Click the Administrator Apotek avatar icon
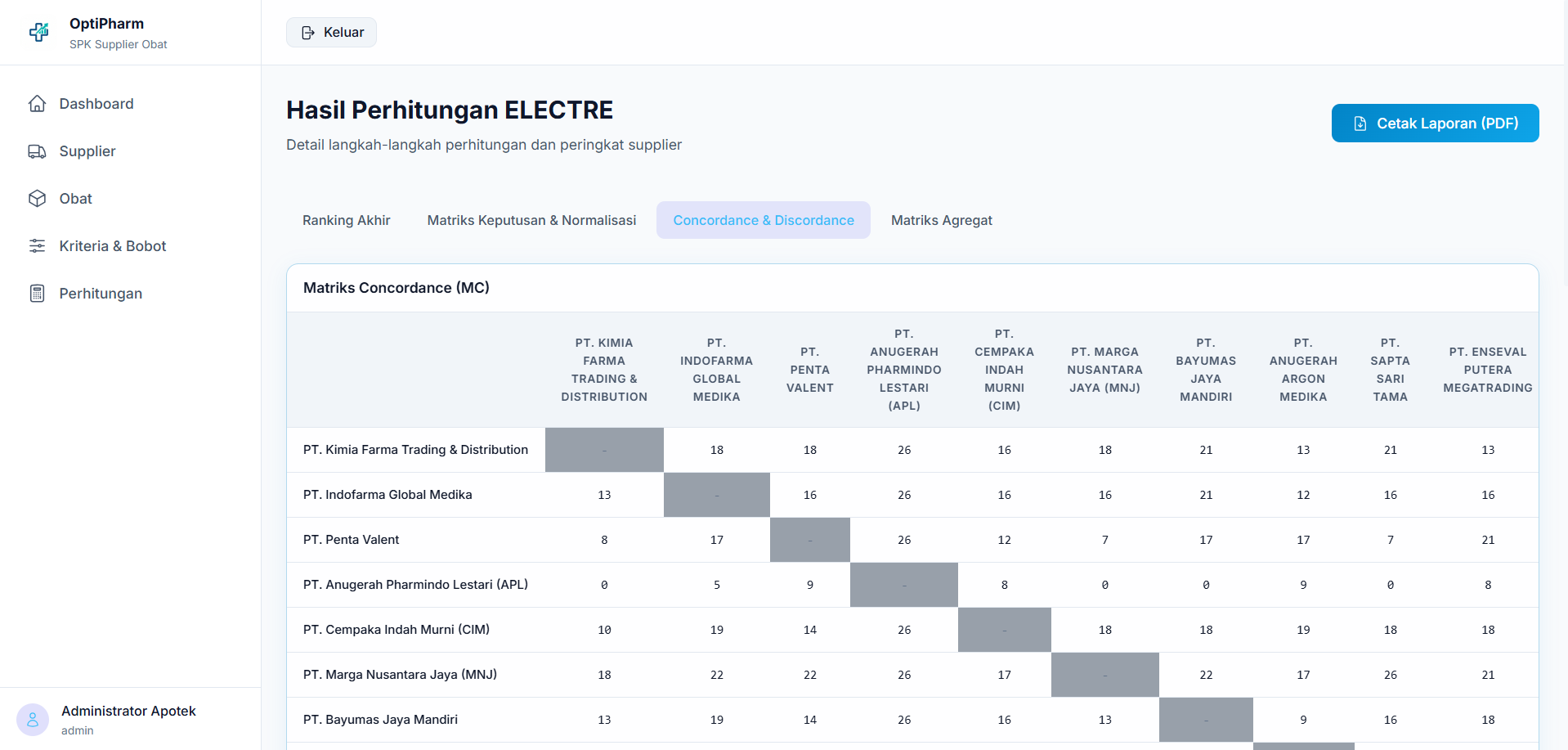The width and height of the screenshot is (1568, 750). tap(33, 720)
